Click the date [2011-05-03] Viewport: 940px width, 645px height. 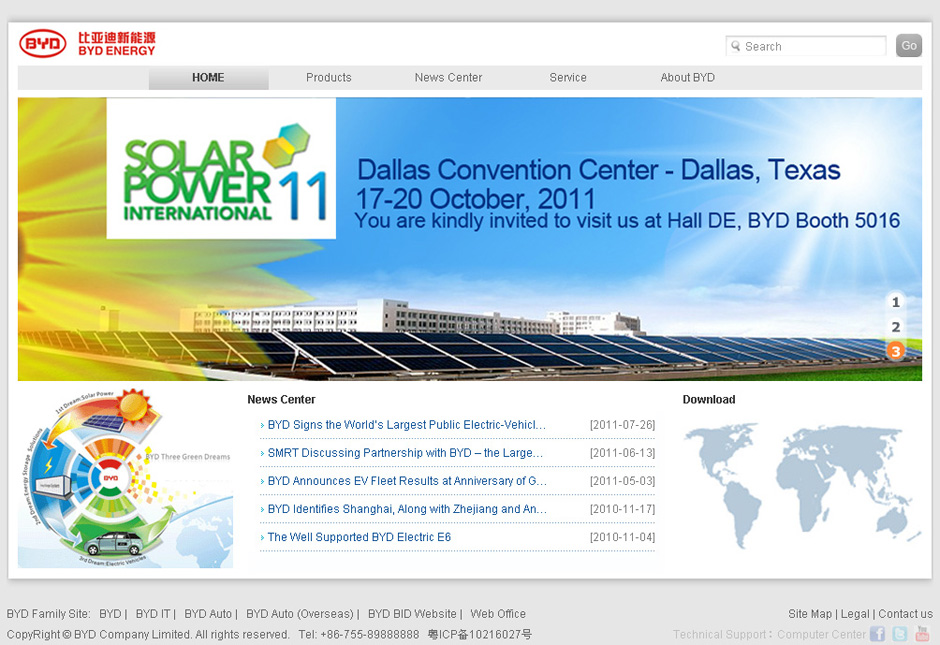622,481
